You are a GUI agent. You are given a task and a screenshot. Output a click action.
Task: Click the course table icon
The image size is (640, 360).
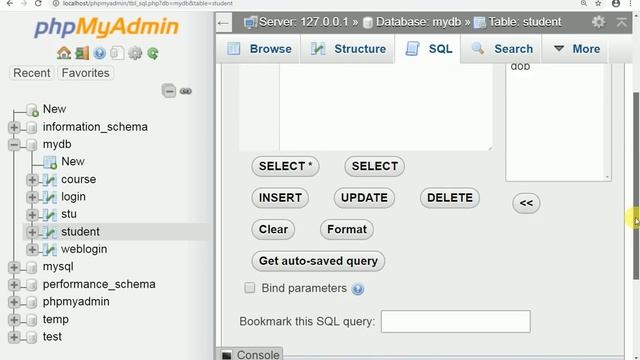pyautogui.click(x=50, y=180)
